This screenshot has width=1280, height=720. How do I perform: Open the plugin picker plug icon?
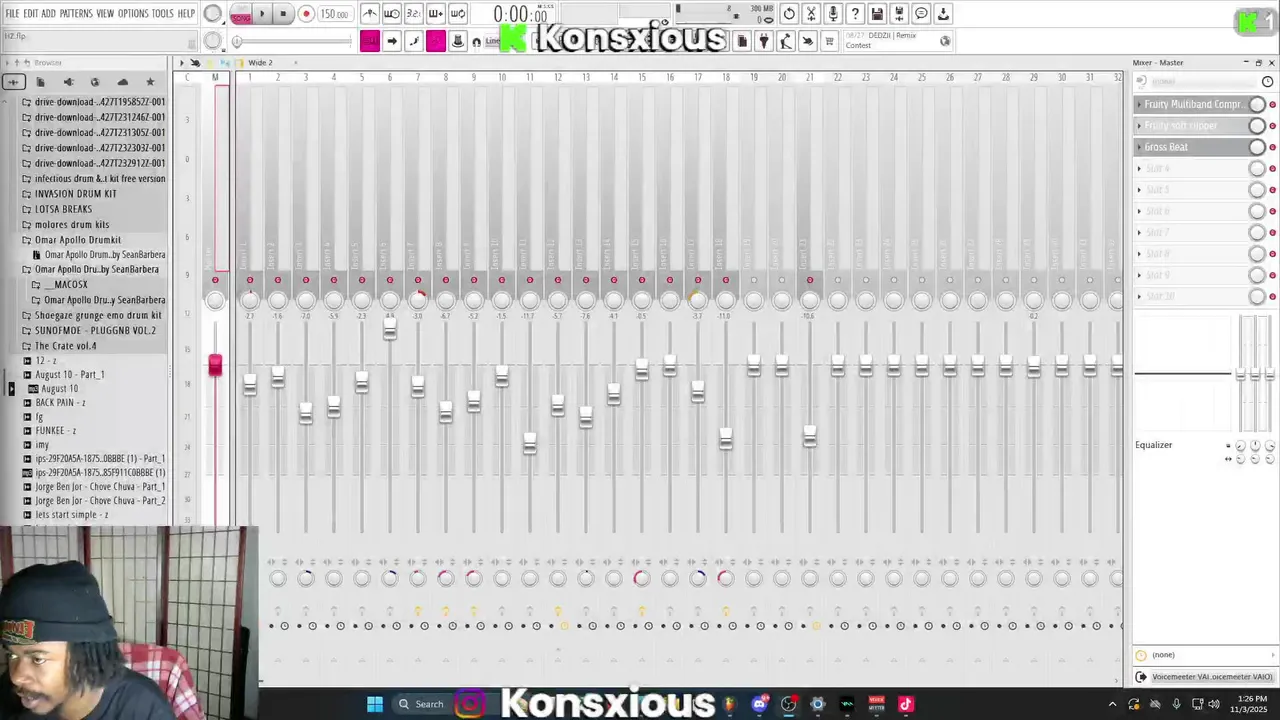coord(764,41)
